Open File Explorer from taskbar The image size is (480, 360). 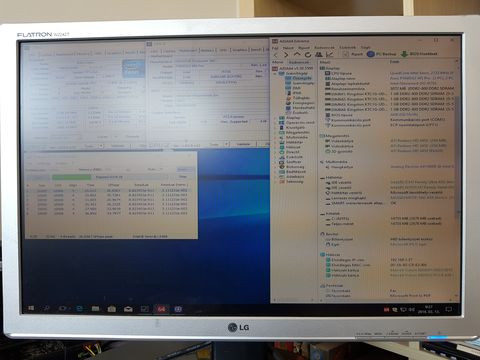[95, 309]
